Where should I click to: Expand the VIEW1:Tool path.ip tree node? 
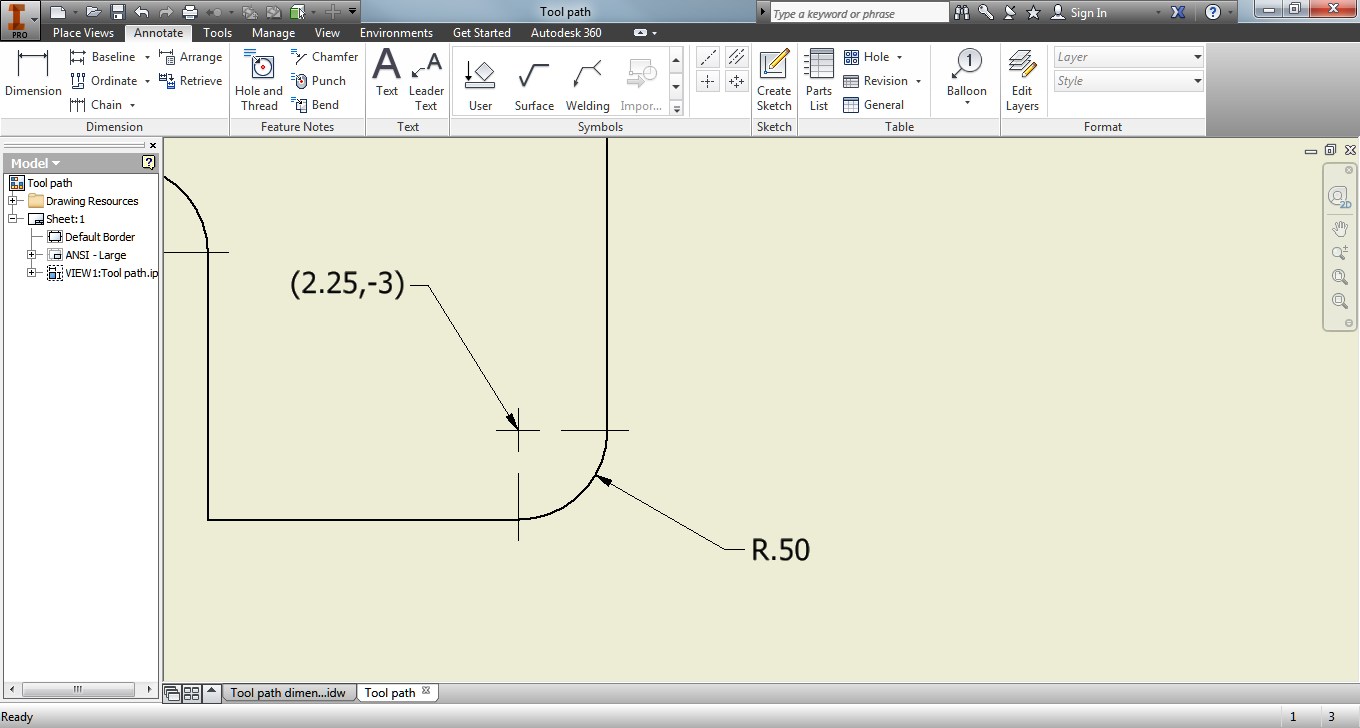pyautogui.click(x=32, y=273)
